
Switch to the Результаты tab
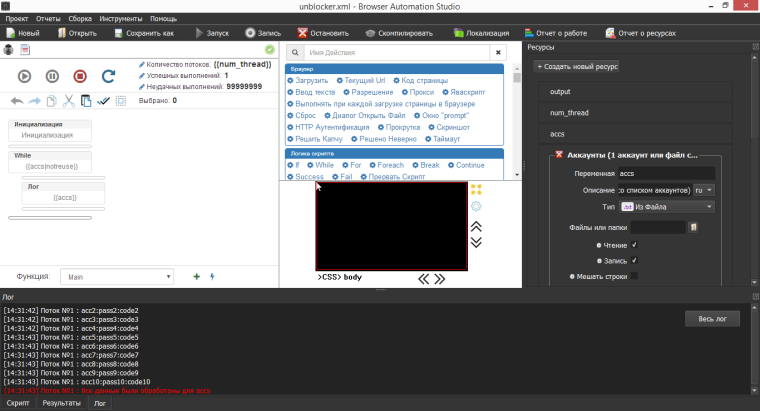(x=60, y=403)
